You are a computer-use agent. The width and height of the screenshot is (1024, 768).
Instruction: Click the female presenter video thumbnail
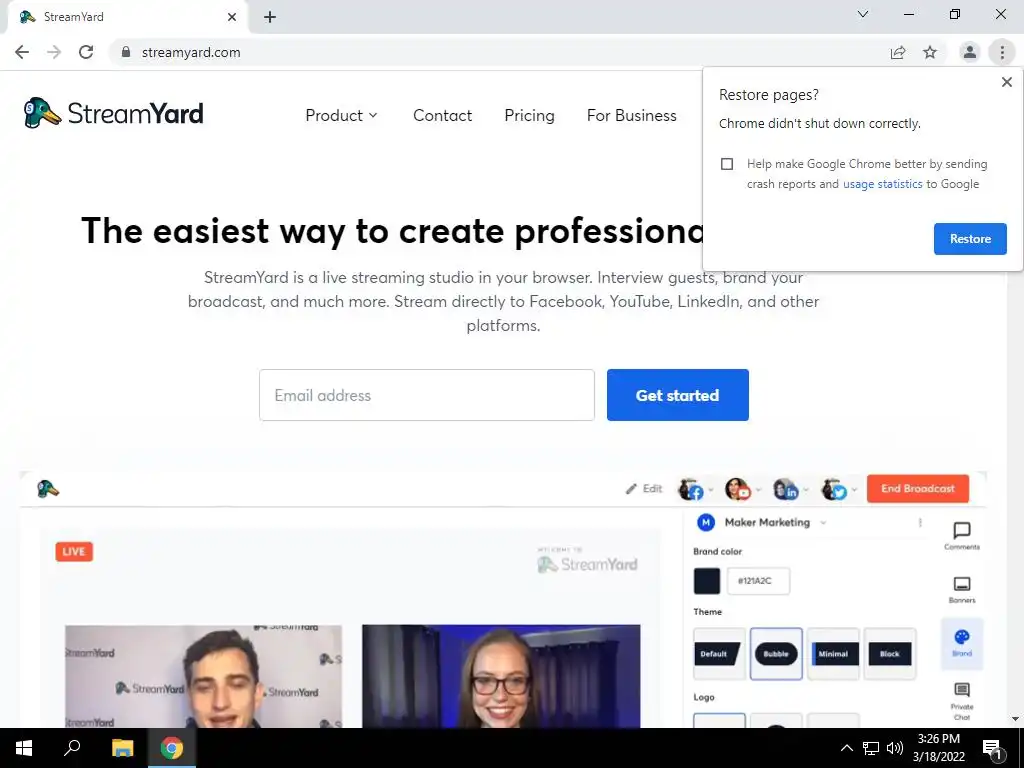click(501, 676)
